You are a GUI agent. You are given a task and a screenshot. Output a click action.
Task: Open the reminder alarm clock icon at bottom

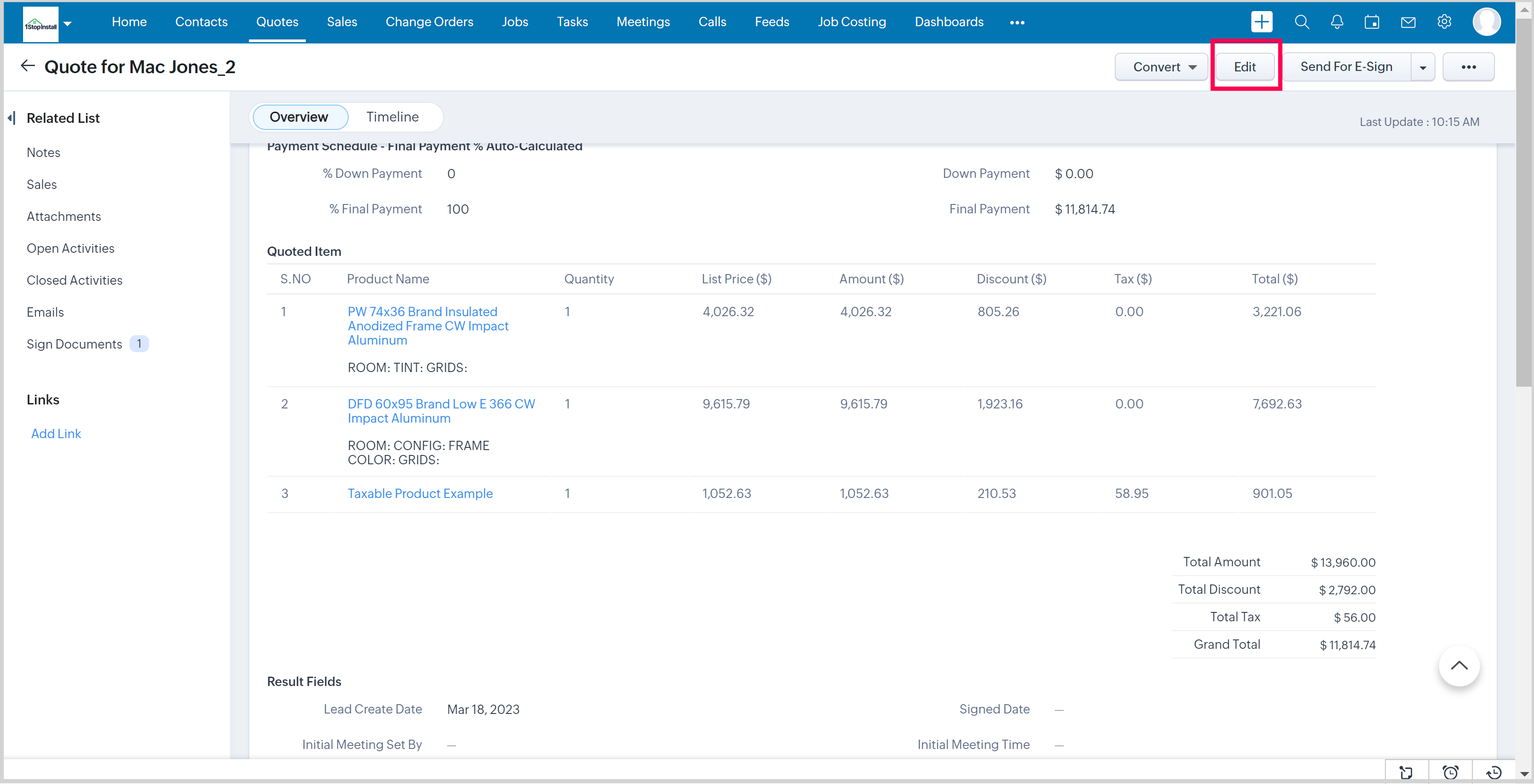point(1450,772)
